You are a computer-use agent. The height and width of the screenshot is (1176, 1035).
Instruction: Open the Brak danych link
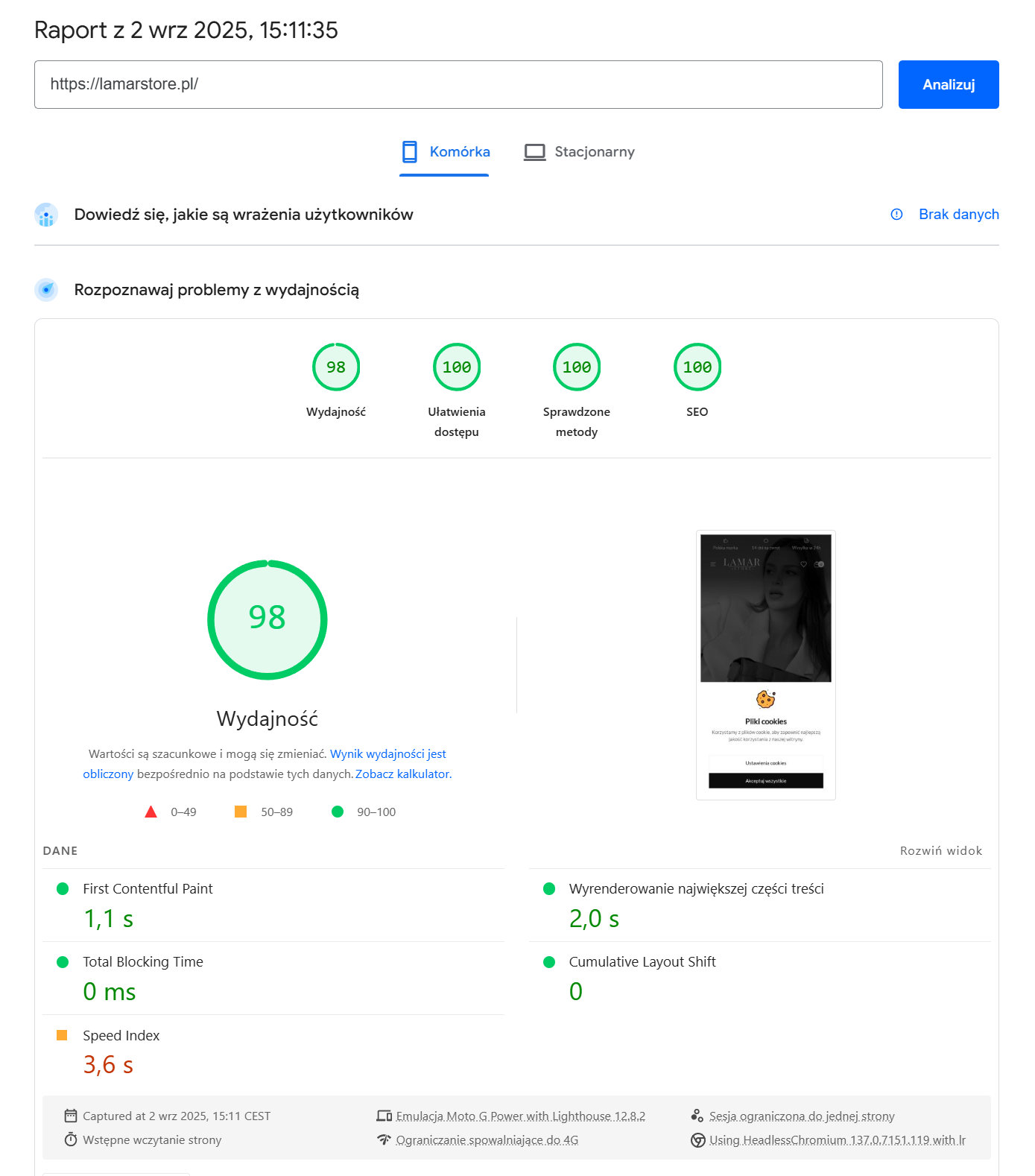coord(958,215)
